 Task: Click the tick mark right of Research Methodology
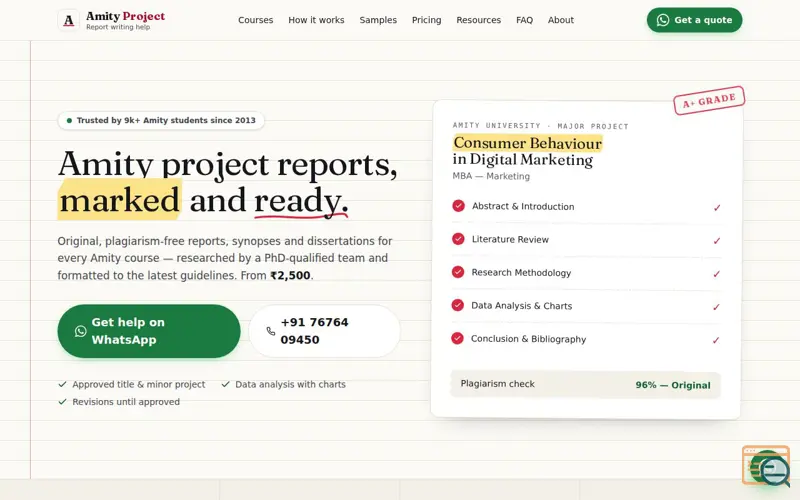(x=717, y=274)
